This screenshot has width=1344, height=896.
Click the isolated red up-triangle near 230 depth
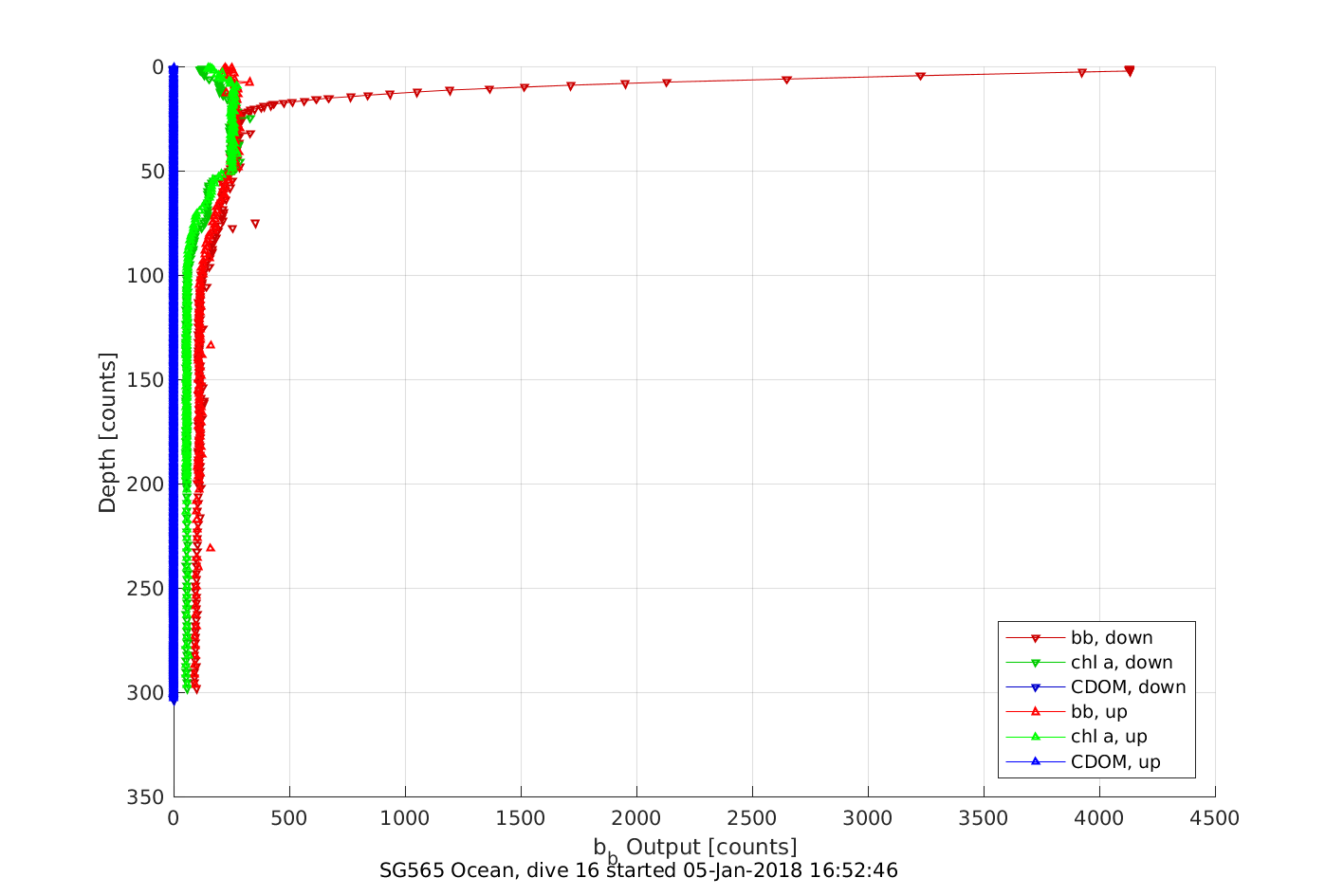211,547
